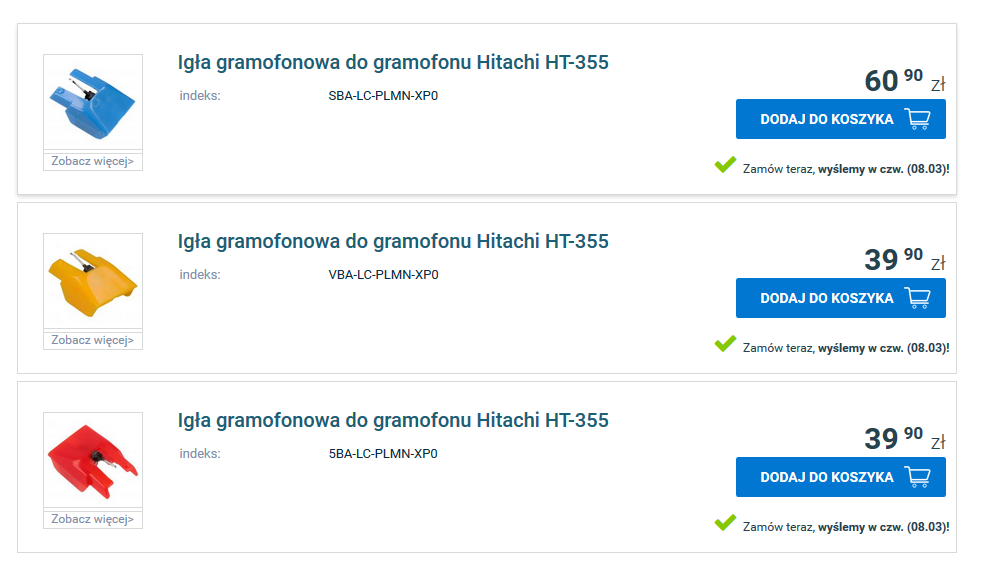Click cart icon for the red needle
Viewport: 1003px width, 572px height.
(x=917, y=477)
